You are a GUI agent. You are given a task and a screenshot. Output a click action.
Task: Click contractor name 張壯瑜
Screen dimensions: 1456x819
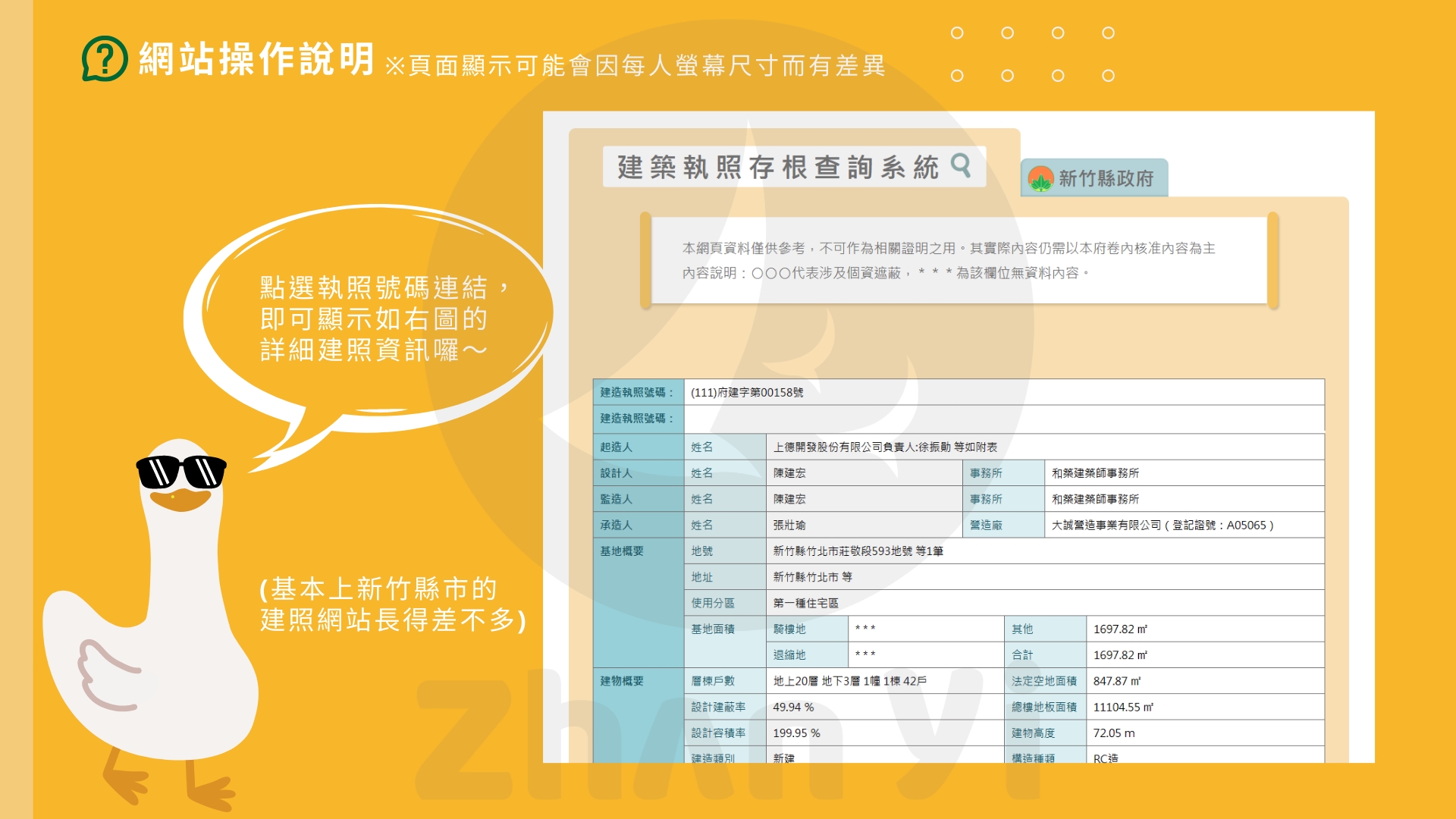pyautogui.click(x=789, y=525)
